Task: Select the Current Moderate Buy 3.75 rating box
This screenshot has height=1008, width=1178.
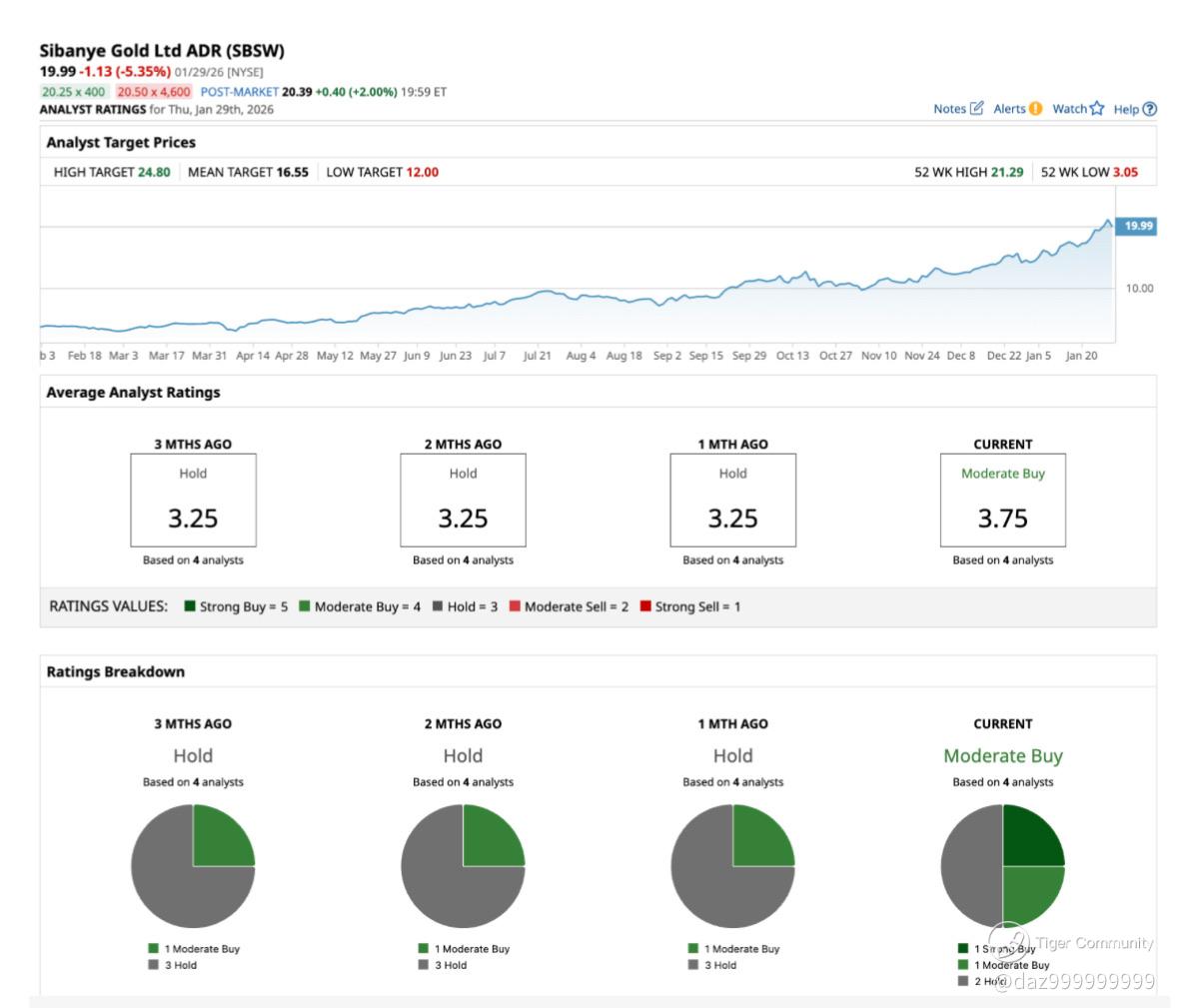Action: (1002, 500)
